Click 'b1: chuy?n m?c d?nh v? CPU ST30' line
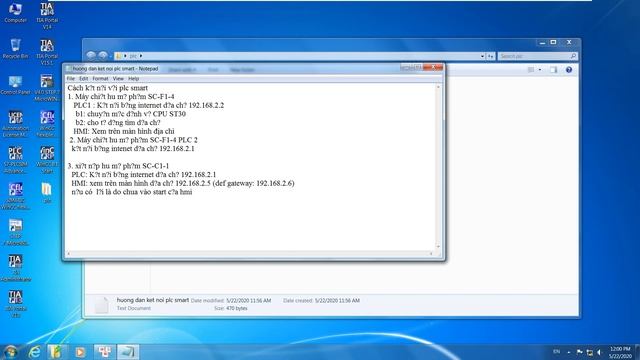 coord(131,114)
